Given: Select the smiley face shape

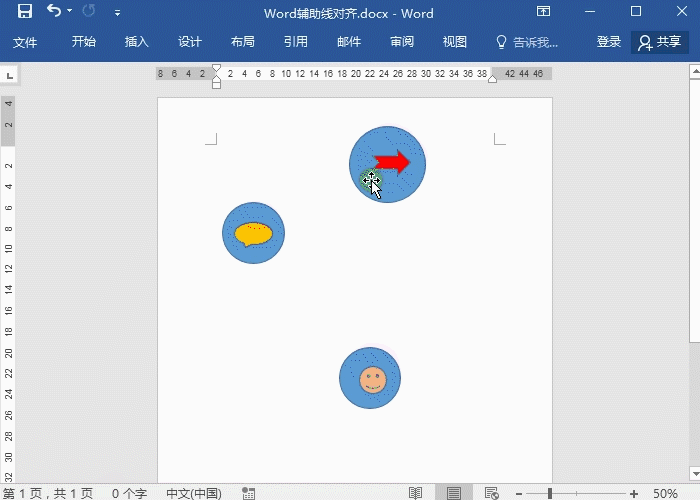Looking at the screenshot, I should tap(373, 380).
